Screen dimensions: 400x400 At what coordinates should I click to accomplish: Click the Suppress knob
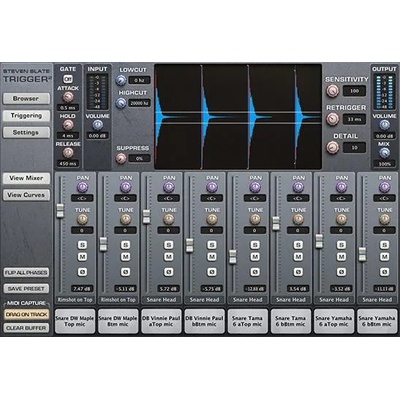pos(121,158)
